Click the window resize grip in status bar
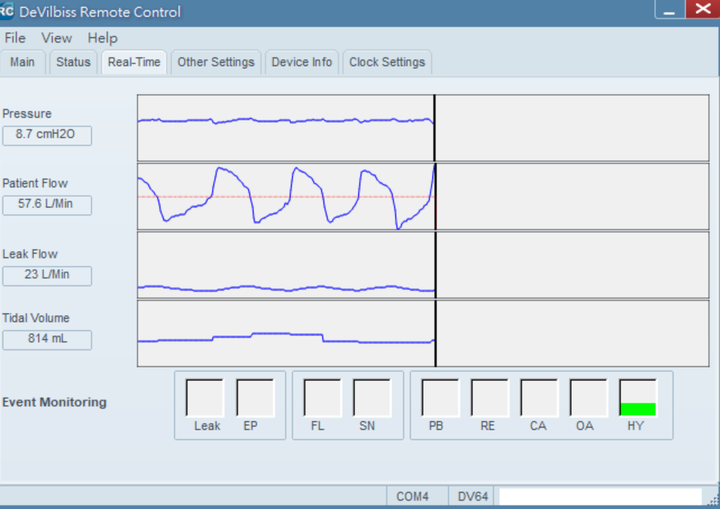 (x=713, y=499)
